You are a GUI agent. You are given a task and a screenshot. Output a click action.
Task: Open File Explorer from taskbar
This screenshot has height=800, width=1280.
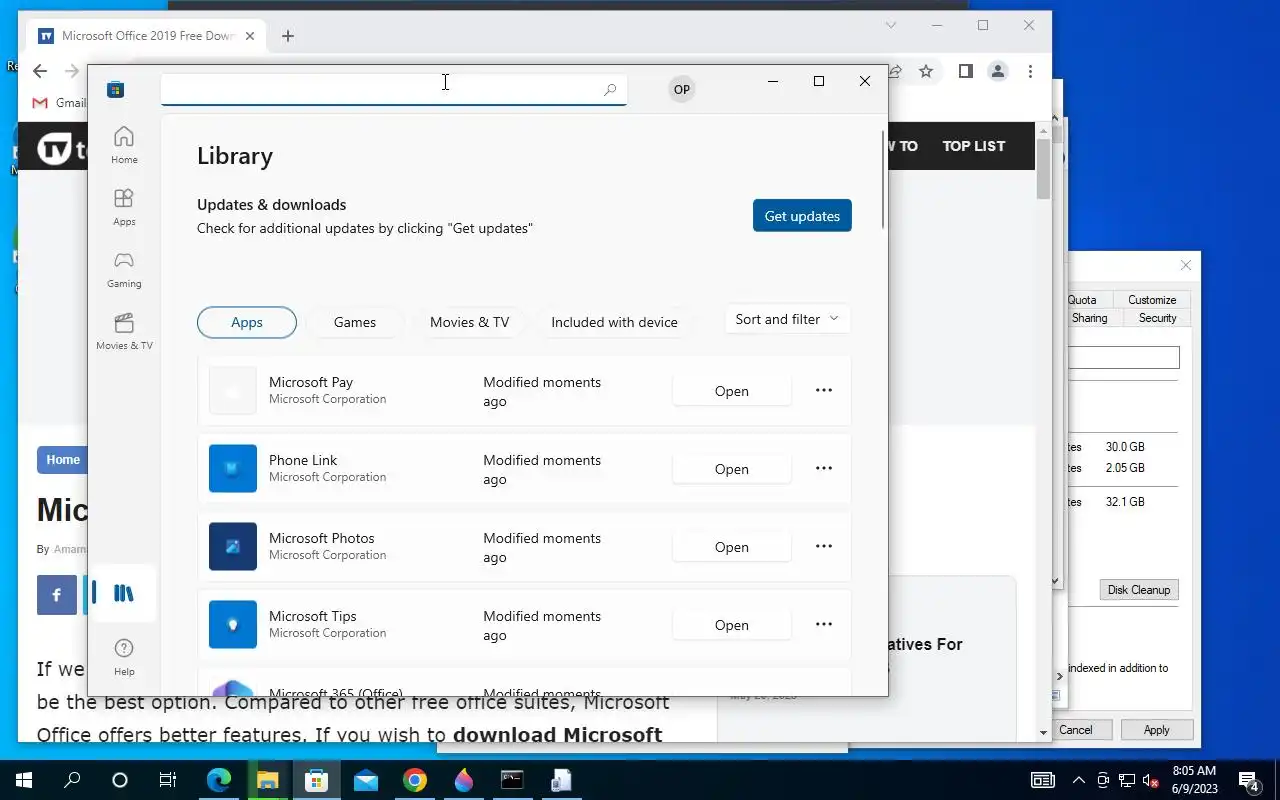pos(267,780)
